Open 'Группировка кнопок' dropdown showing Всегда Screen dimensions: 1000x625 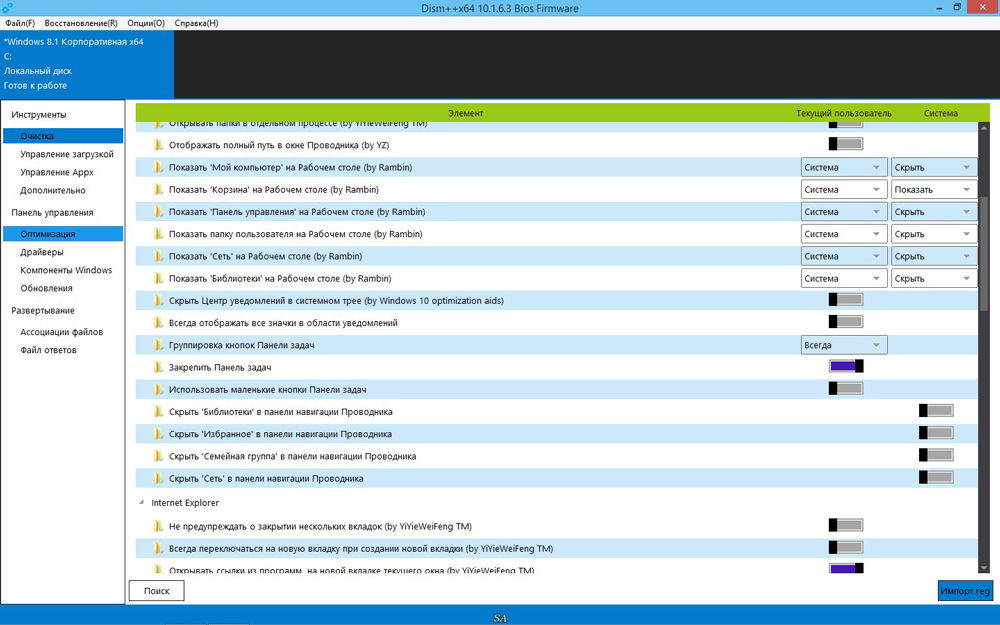pyautogui.click(x=844, y=345)
